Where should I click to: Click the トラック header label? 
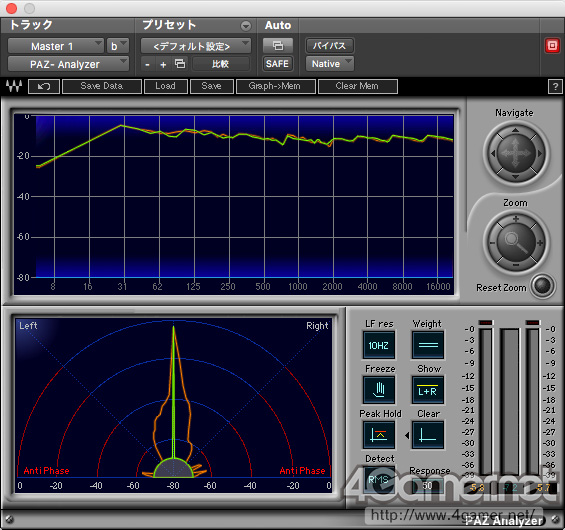31,25
